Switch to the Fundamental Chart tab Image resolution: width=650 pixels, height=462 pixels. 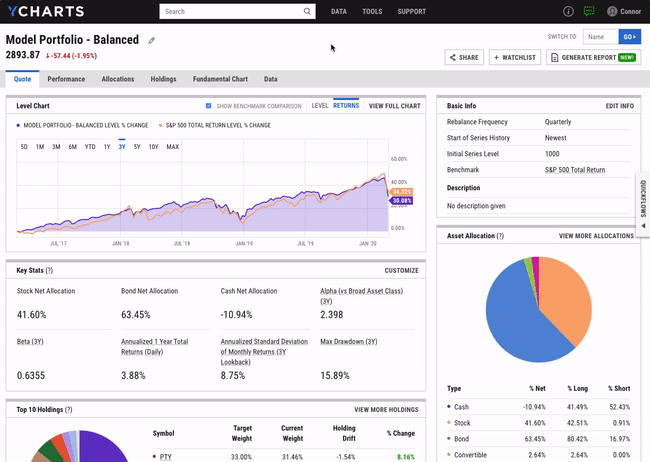[x=220, y=79]
